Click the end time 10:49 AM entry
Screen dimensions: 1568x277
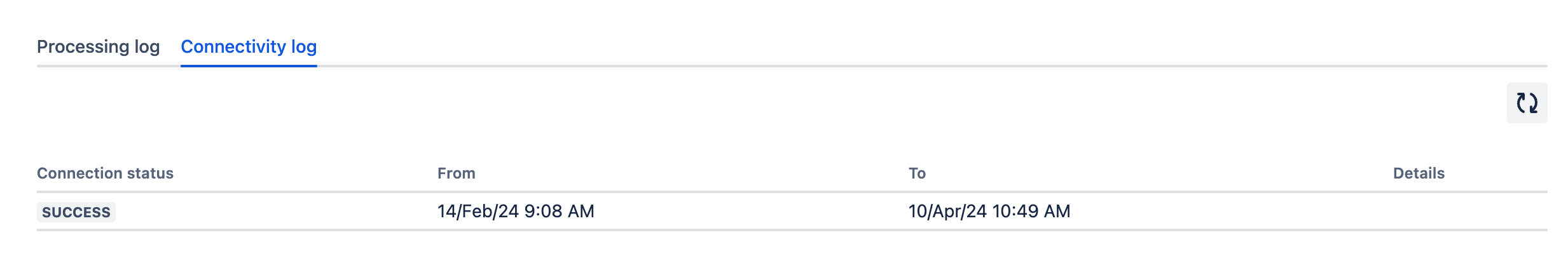(989, 212)
